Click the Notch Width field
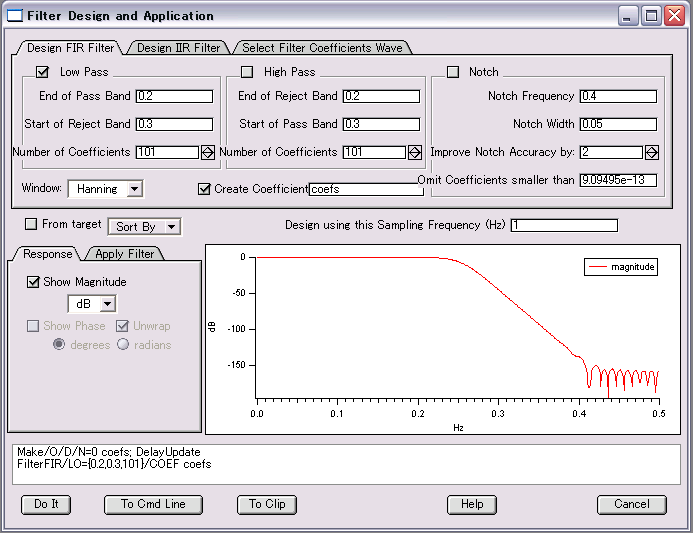Viewport: 693px width, 533px height. point(618,124)
